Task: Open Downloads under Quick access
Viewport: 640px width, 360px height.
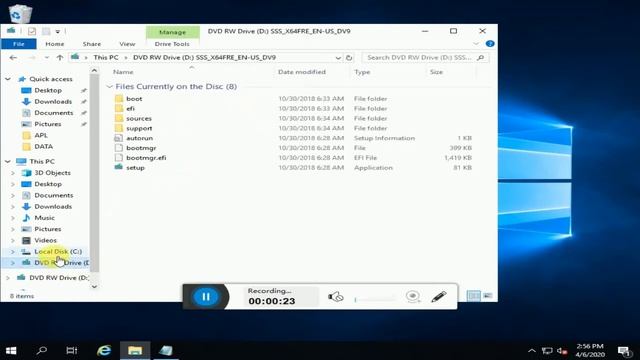Action: pyautogui.click(x=53, y=102)
